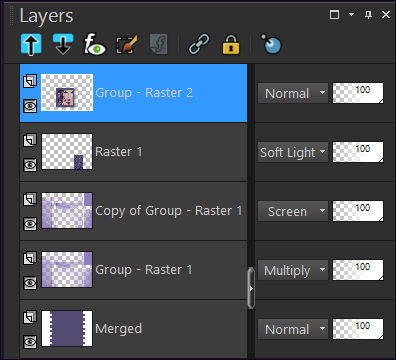Open Multiply blend mode dropdown
The height and width of the screenshot is (360, 396).
pos(293,270)
